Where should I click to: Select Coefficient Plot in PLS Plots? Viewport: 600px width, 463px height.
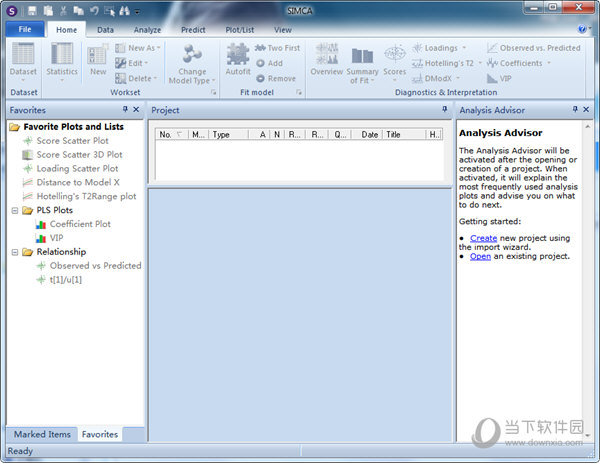tap(80, 224)
